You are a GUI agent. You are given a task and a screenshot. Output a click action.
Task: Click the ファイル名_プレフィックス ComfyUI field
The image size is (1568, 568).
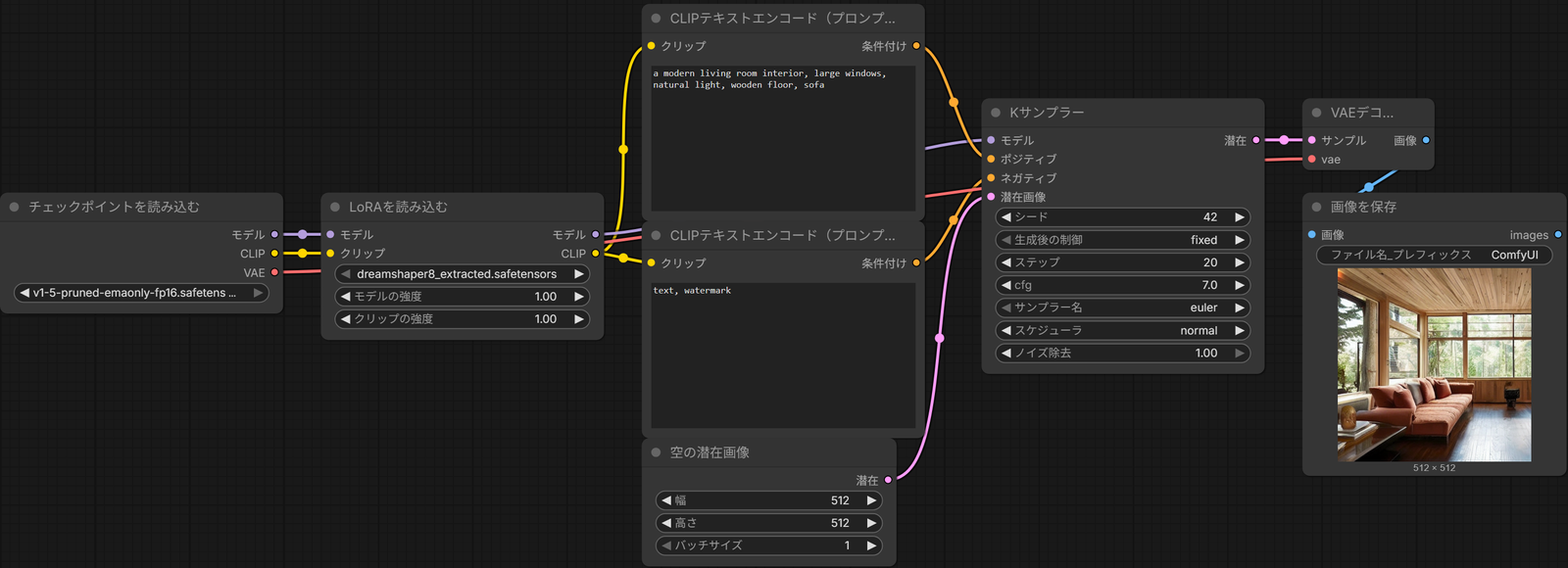(1435, 255)
